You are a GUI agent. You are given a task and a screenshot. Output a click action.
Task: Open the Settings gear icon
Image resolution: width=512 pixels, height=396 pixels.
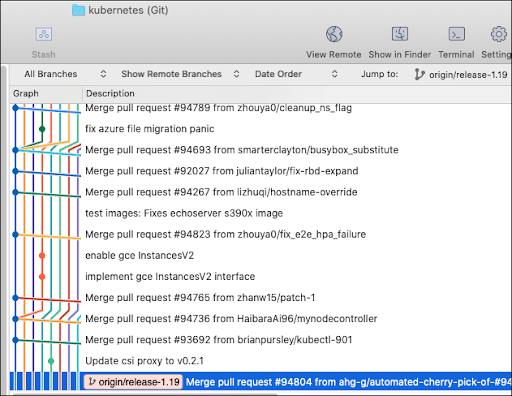pyautogui.click(x=499, y=34)
